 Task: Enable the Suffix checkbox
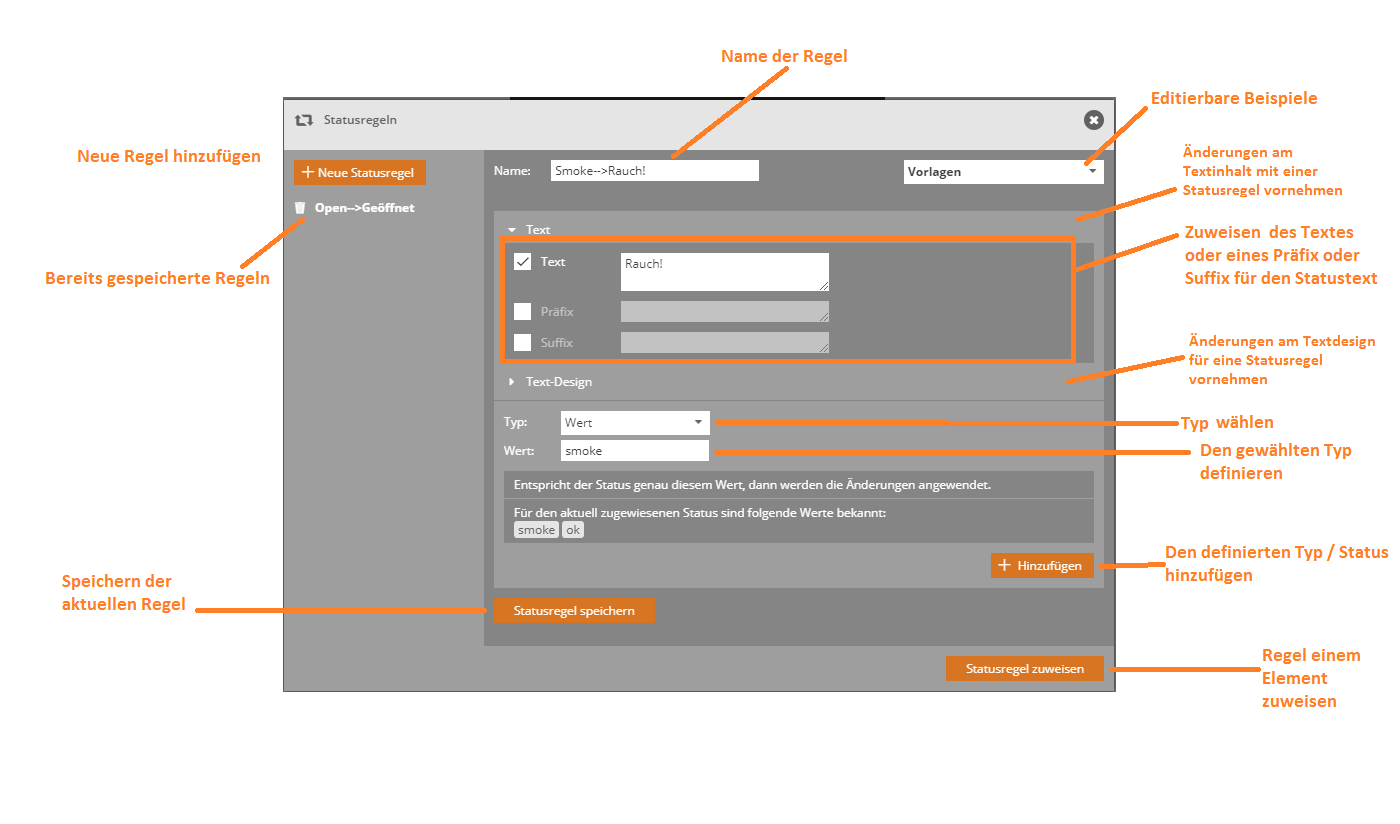(x=522, y=343)
